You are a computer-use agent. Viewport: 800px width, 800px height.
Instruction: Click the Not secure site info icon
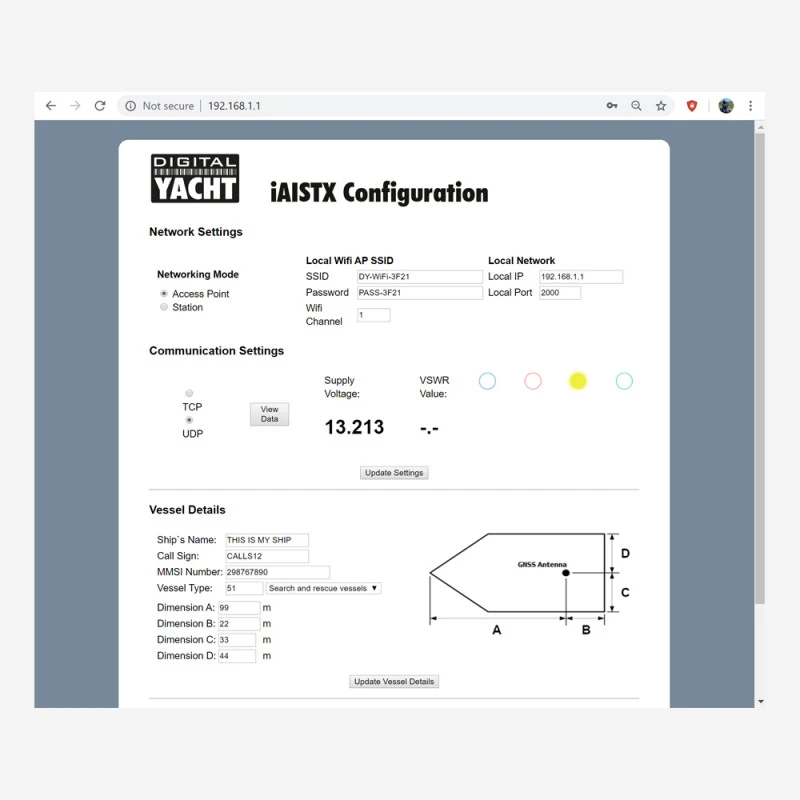(131, 105)
